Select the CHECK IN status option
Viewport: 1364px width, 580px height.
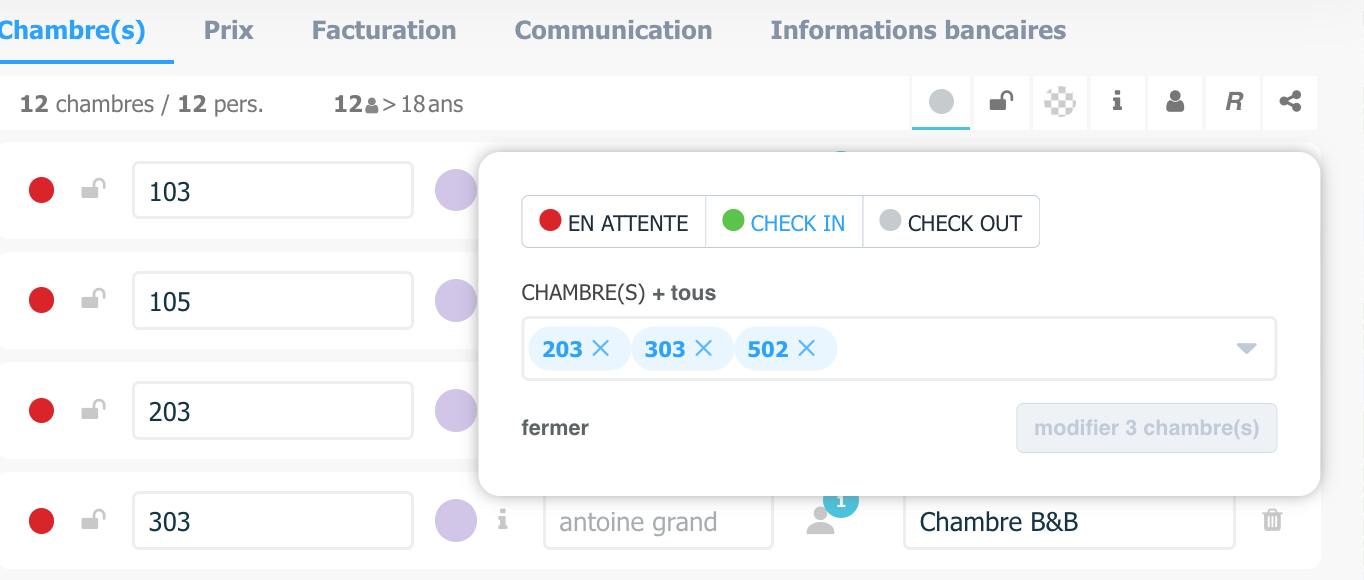click(x=784, y=222)
